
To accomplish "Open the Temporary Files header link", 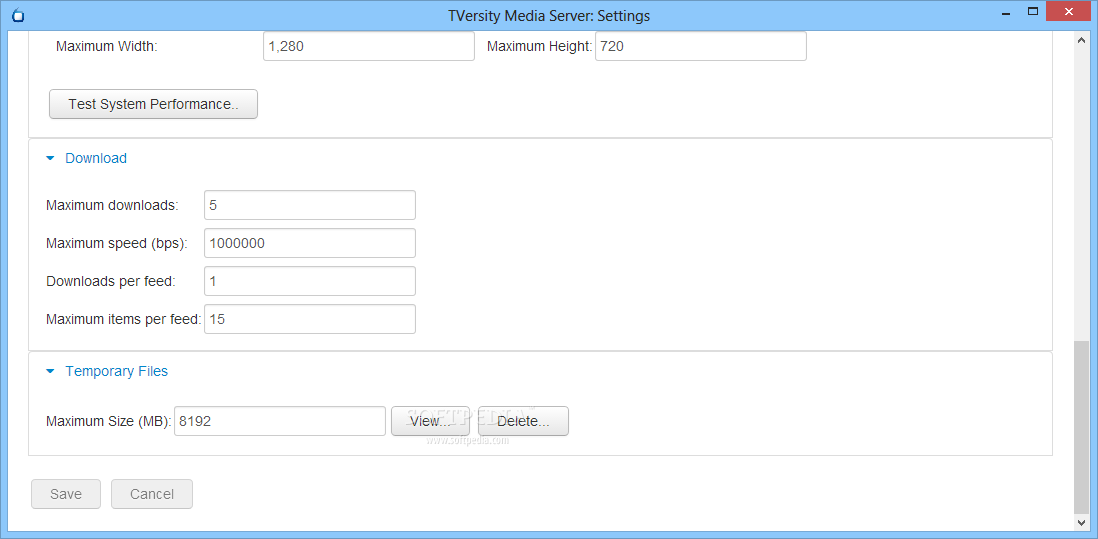I will click(116, 371).
